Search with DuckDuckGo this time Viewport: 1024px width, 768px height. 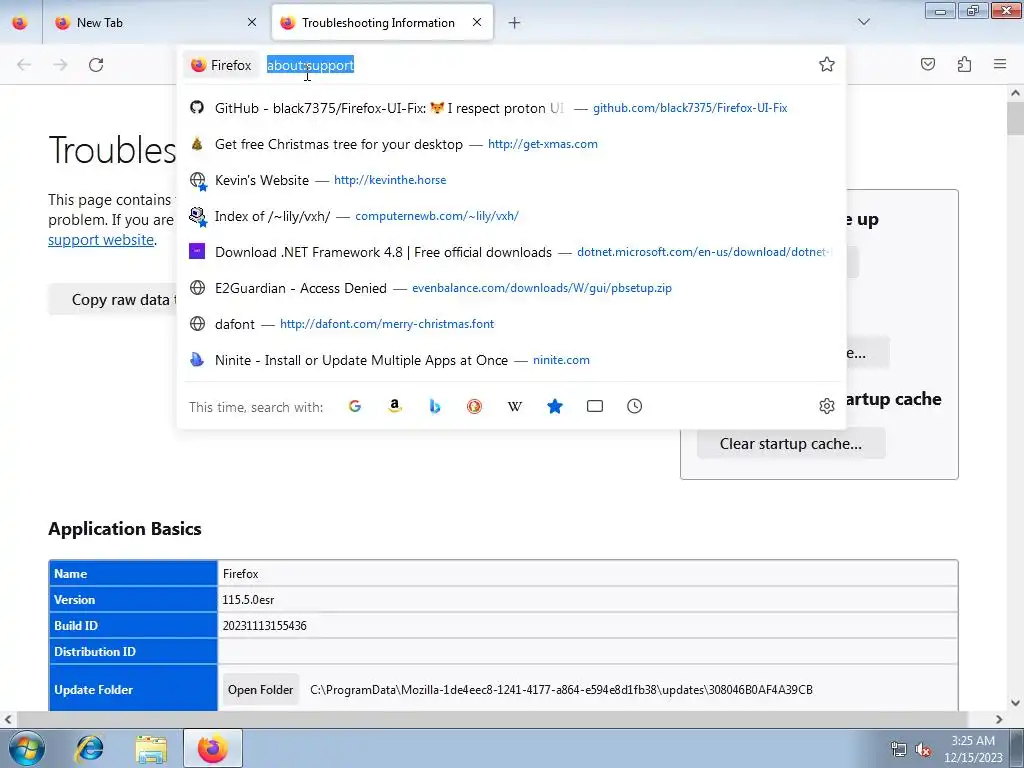pos(475,406)
